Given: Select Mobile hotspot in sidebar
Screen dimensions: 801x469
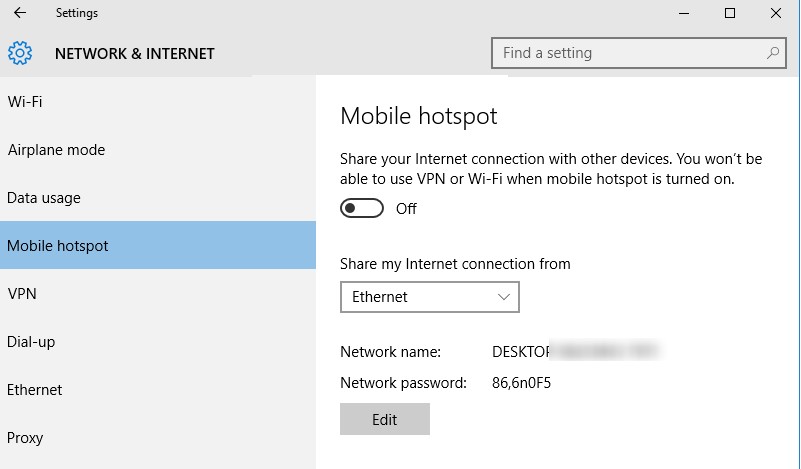Looking at the screenshot, I should click(58, 246).
